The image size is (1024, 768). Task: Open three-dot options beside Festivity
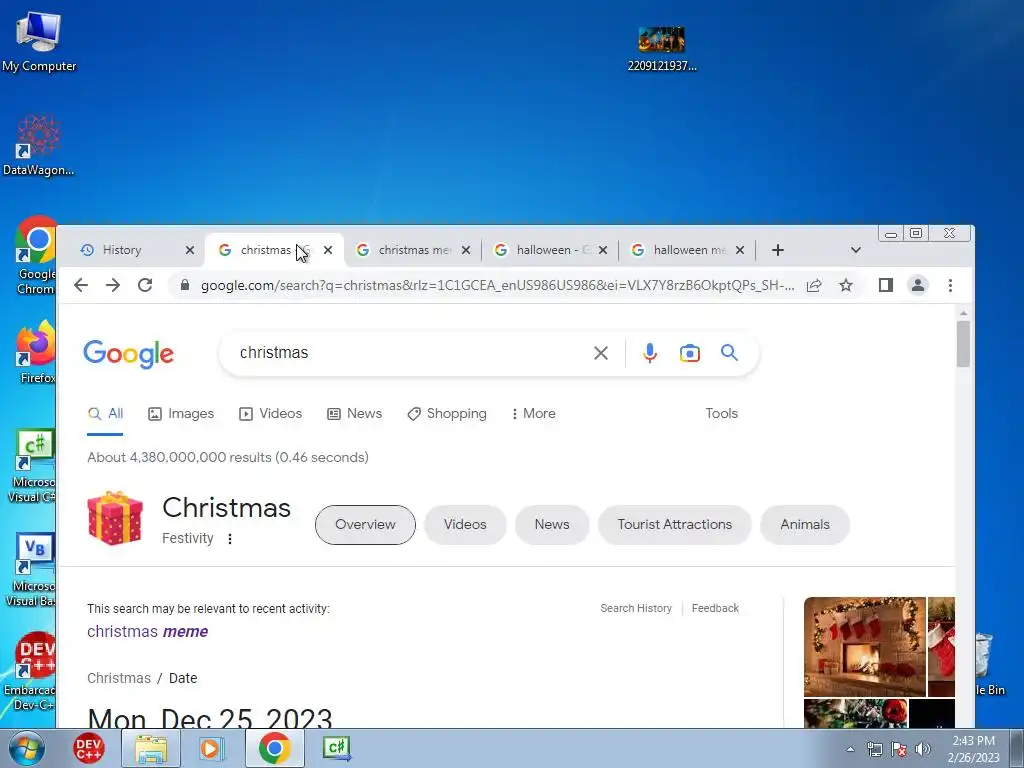[x=229, y=539]
